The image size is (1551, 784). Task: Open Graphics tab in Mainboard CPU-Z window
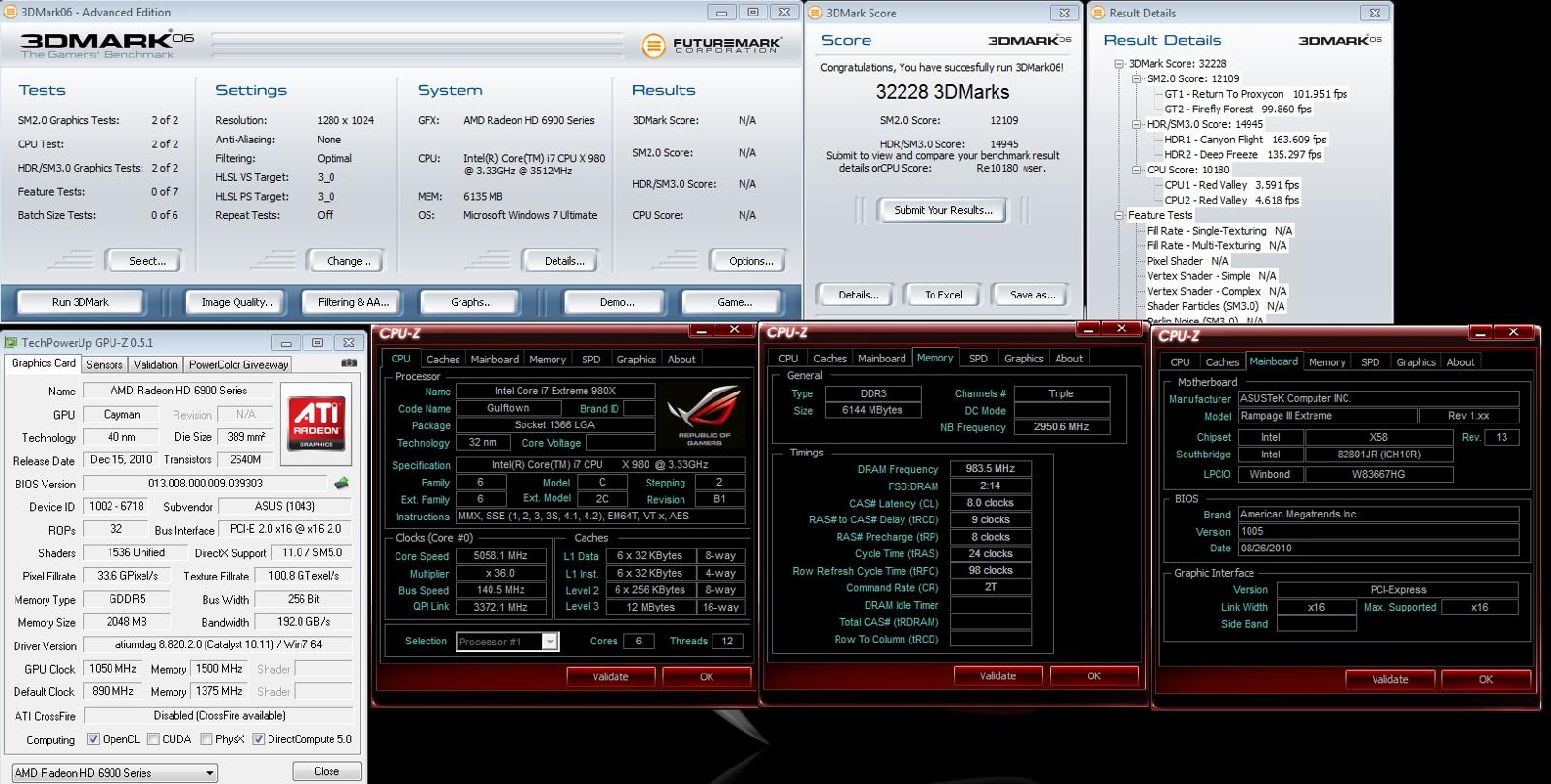(x=1415, y=362)
